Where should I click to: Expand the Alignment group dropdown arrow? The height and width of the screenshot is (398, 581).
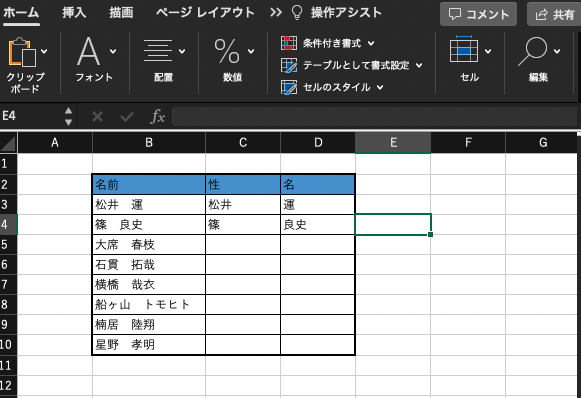coord(182,51)
